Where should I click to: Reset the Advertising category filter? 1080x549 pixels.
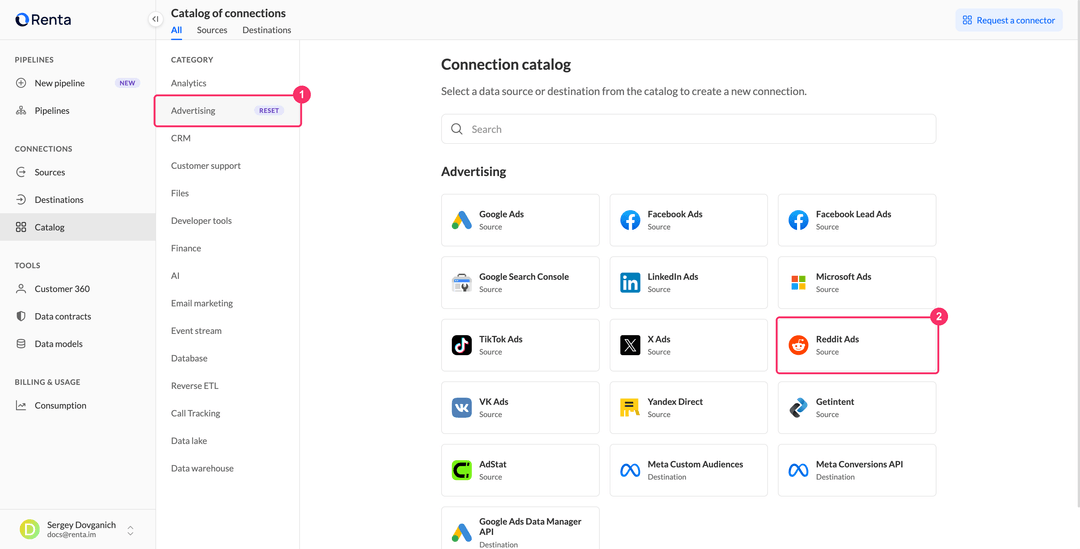point(269,110)
